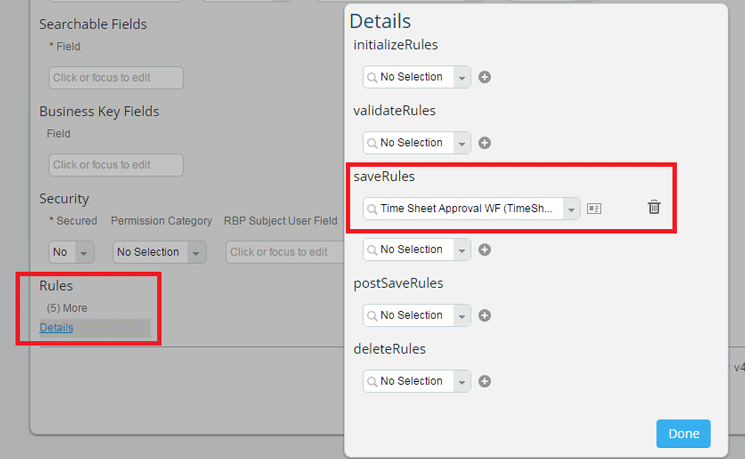Expand the initializeRules No Selection dropdown
745x459 pixels.
coord(461,77)
